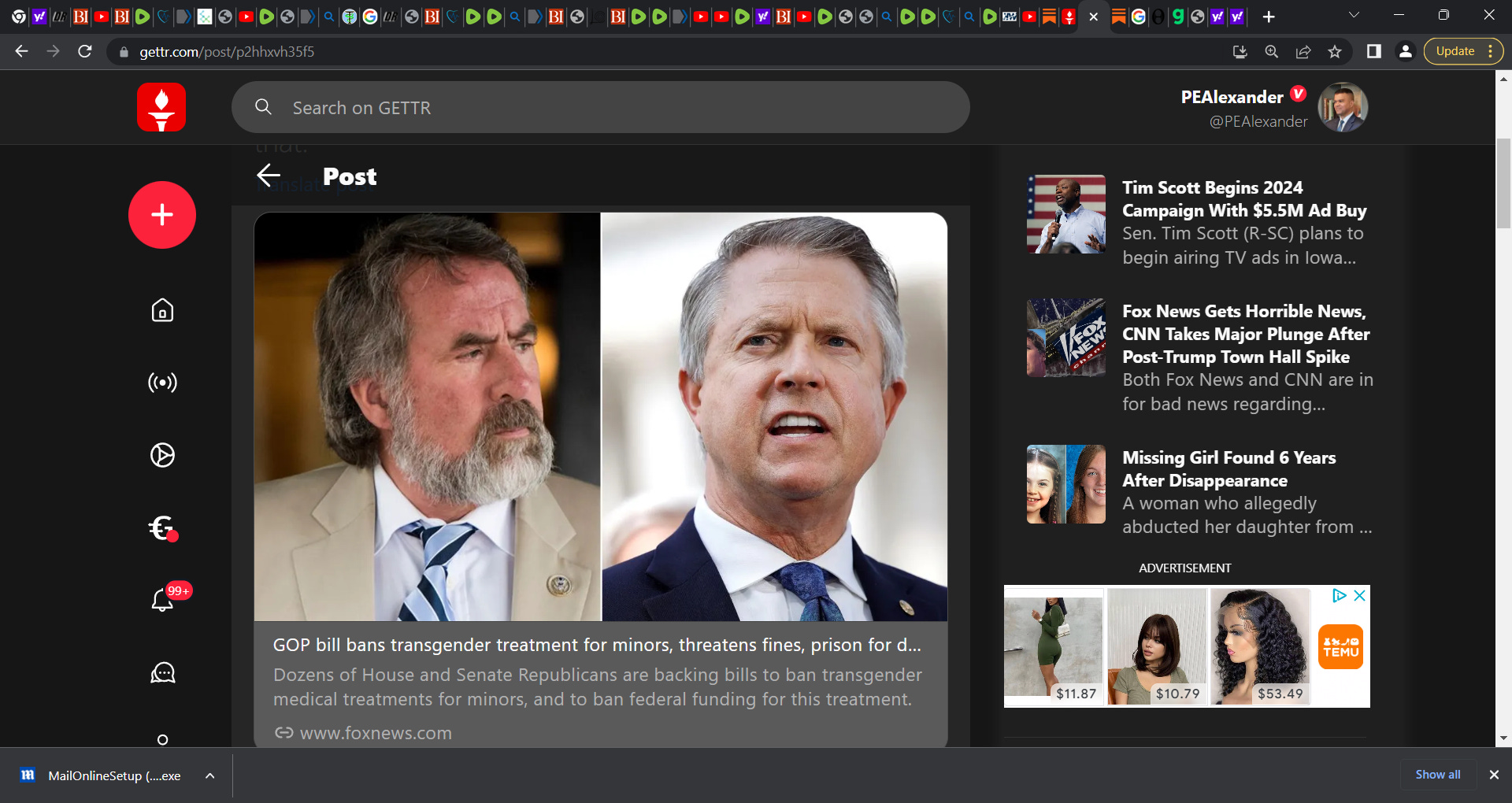Image resolution: width=1512 pixels, height=803 pixels.
Task: Open the zoom magnifier in address bar
Action: coord(1271,51)
